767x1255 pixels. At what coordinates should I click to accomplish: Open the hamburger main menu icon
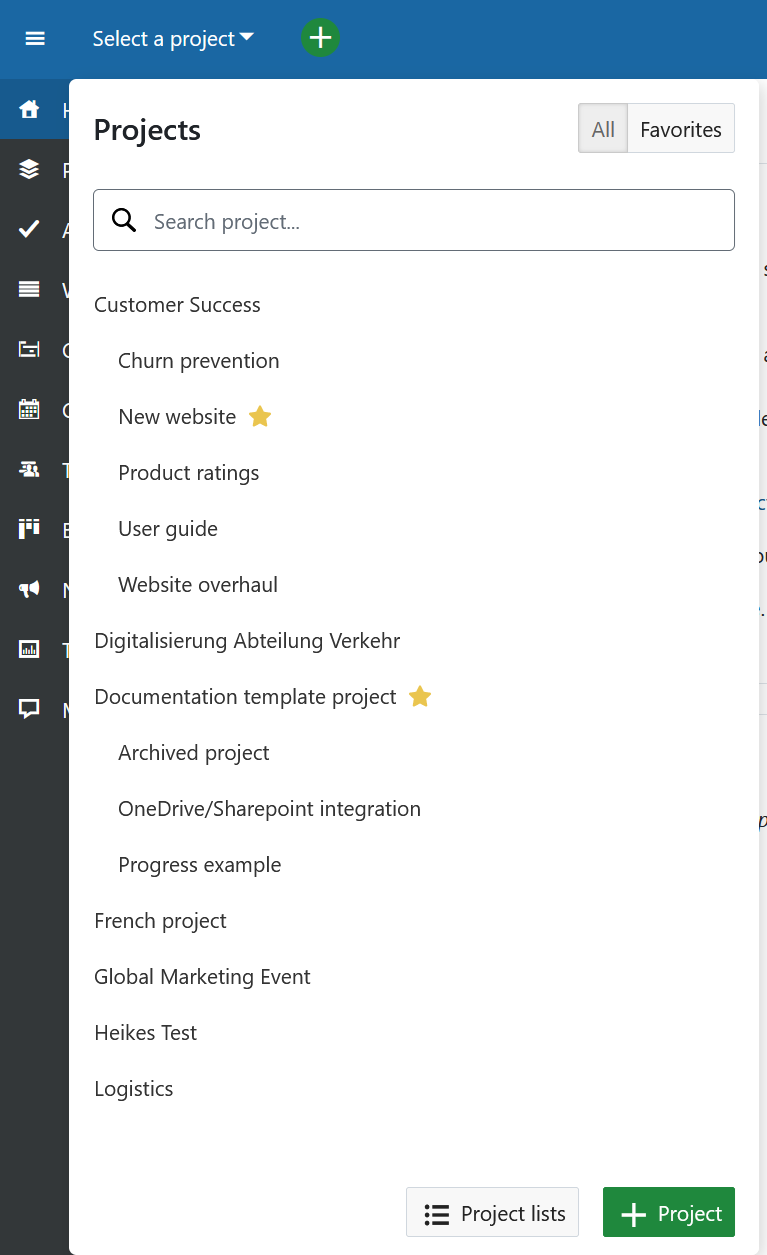tap(35, 39)
